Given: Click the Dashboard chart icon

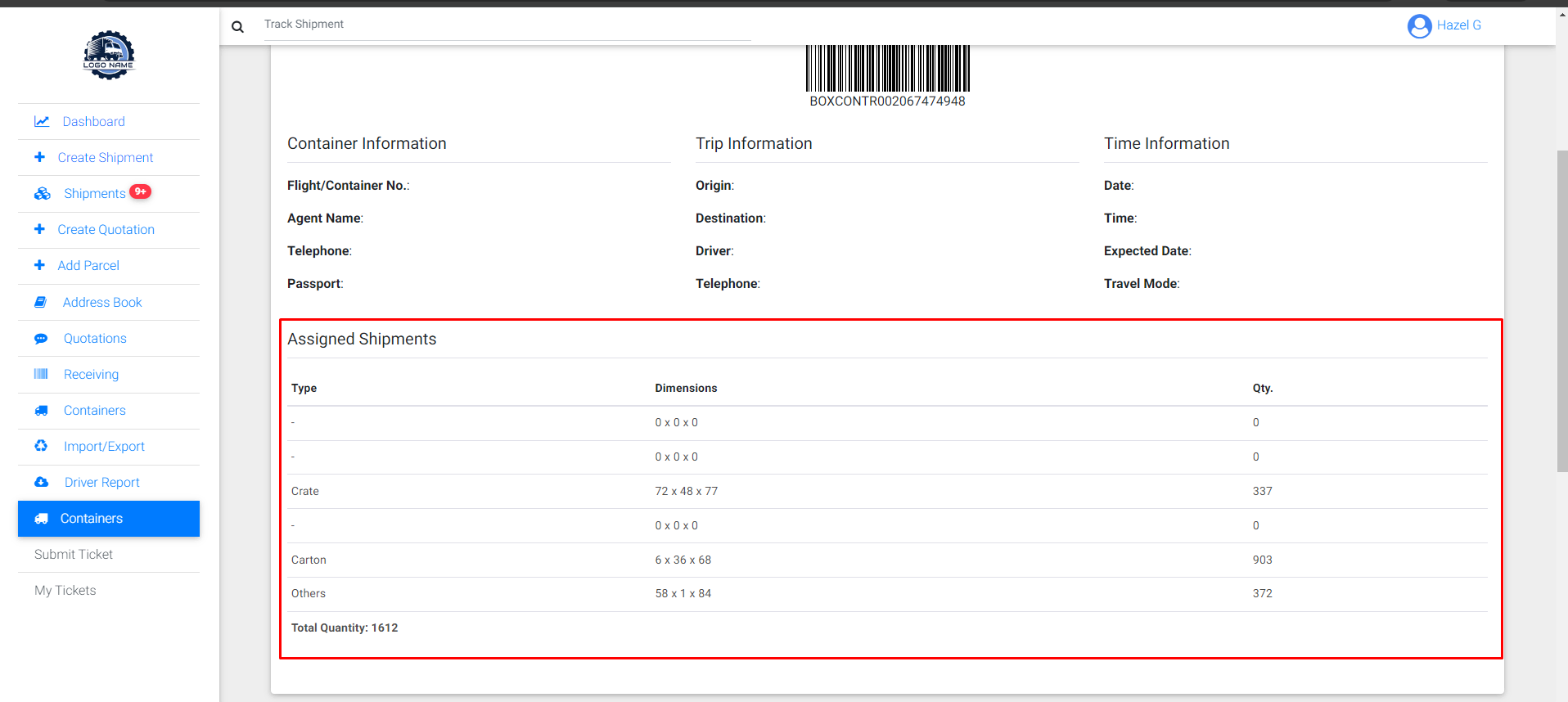Looking at the screenshot, I should pyautogui.click(x=42, y=121).
